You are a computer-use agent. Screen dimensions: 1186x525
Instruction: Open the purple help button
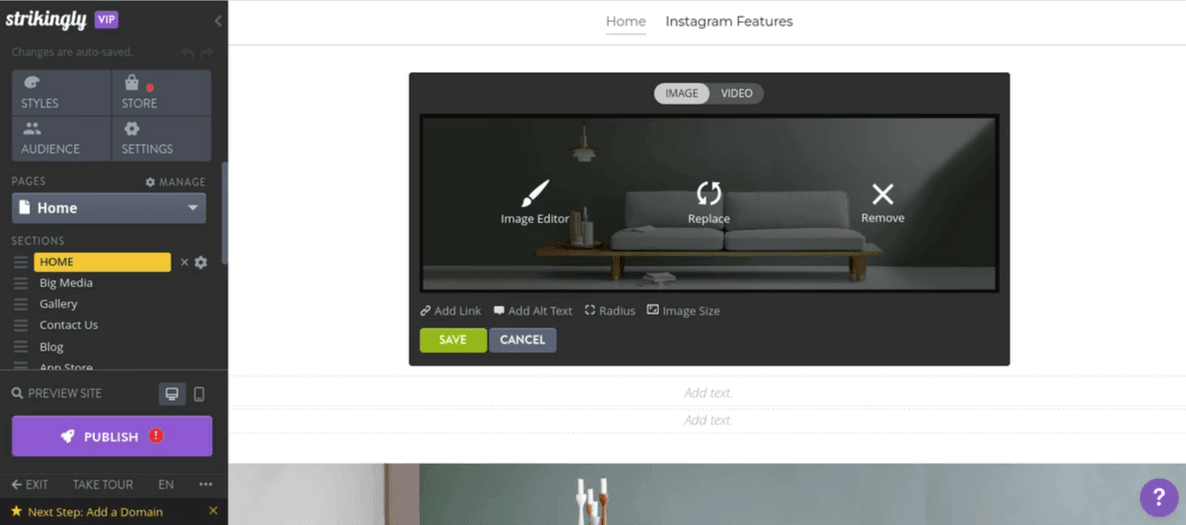(1159, 498)
